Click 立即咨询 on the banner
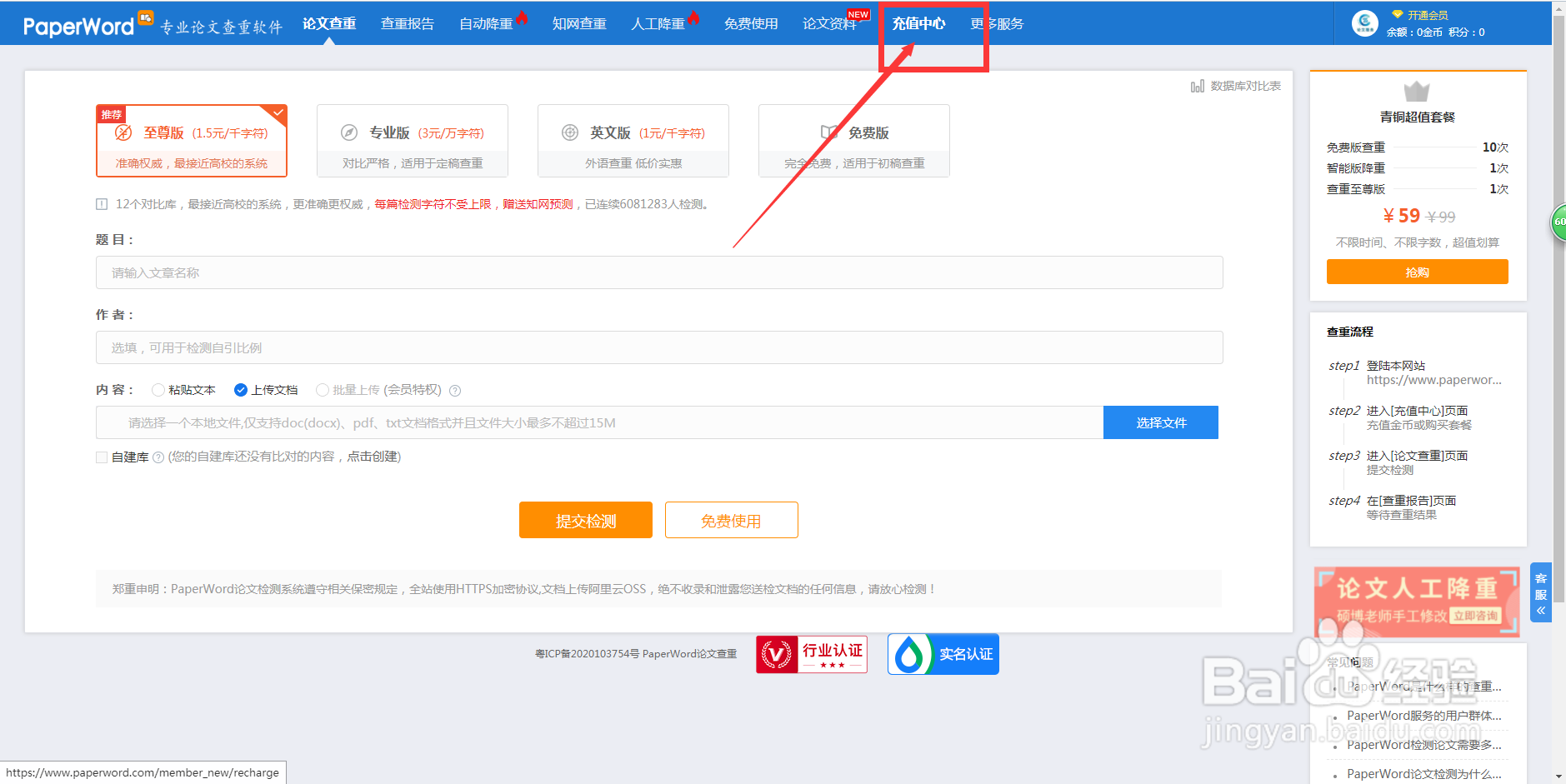 tap(1475, 617)
